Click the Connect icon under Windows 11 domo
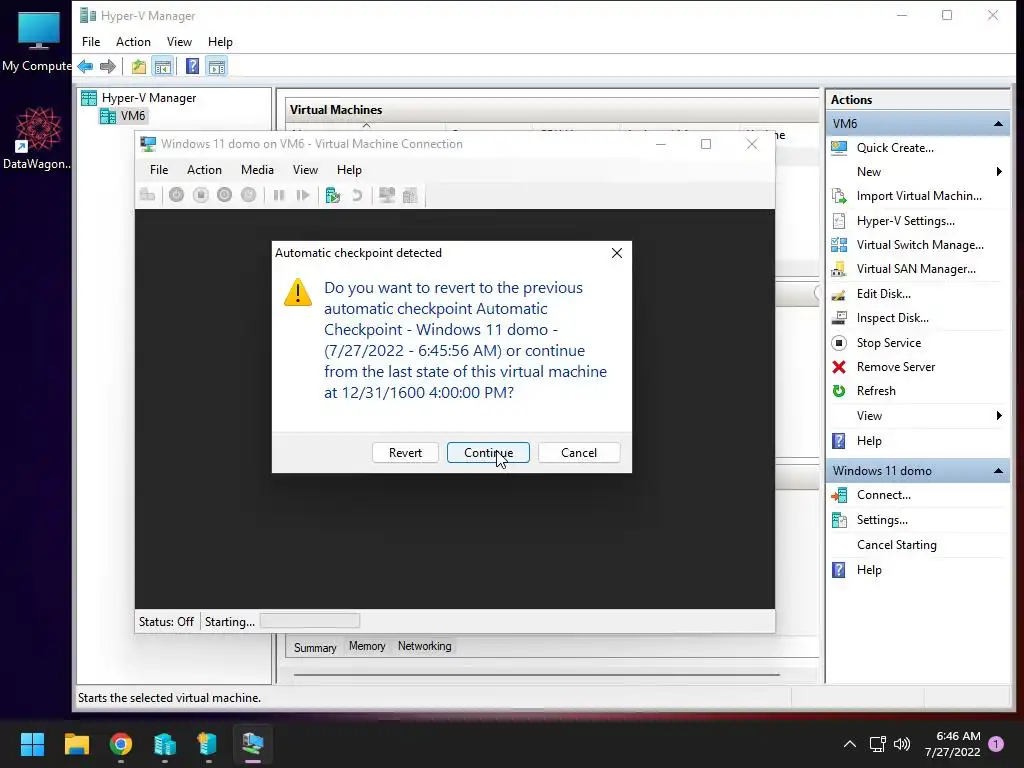 (839, 495)
